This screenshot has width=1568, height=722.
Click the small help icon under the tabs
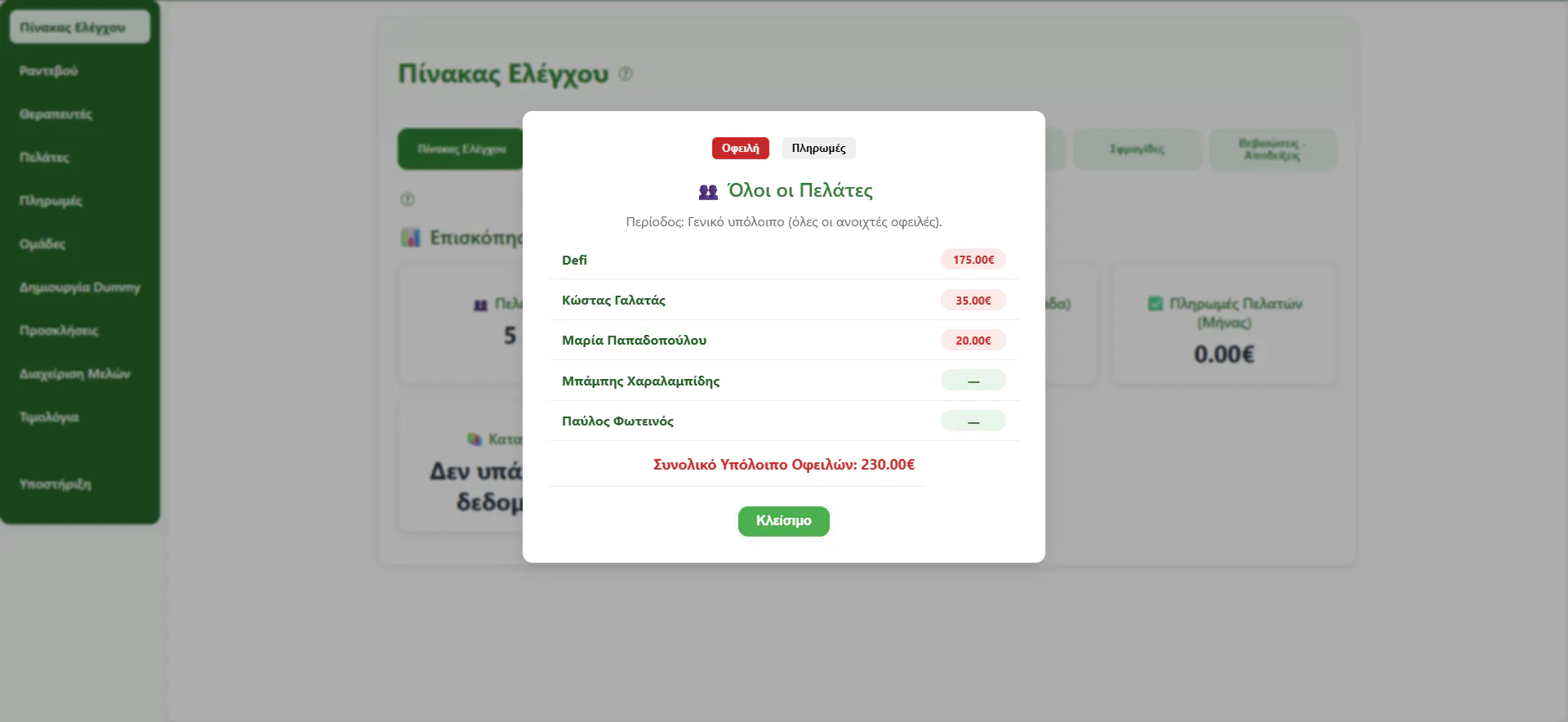tap(407, 199)
